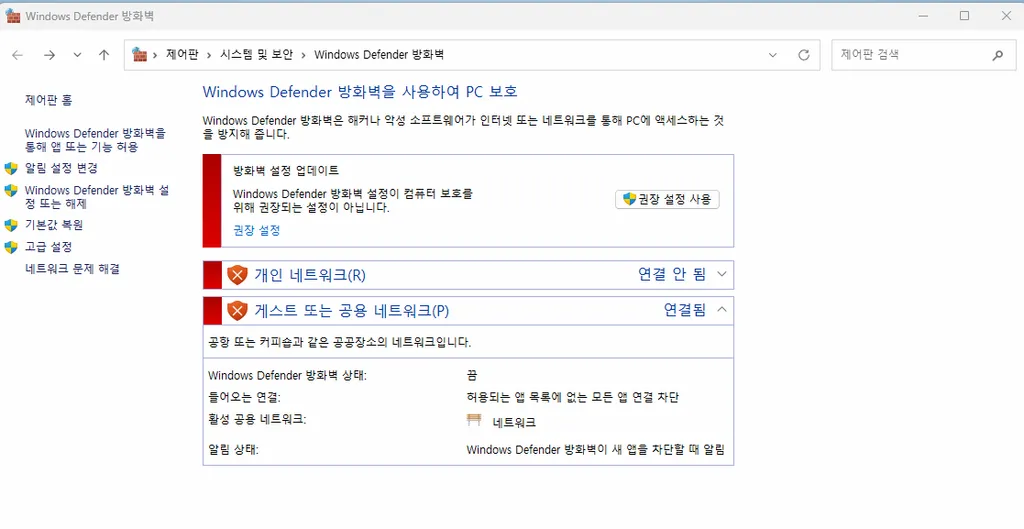Click the 네트워크 active network name

click(x=515, y=423)
